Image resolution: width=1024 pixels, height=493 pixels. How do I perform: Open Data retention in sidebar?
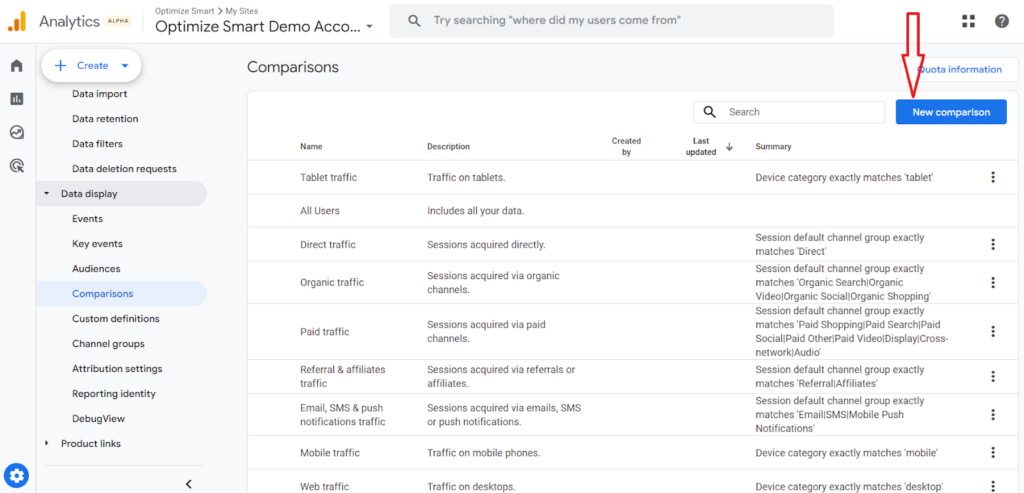pyautogui.click(x=105, y=119)
